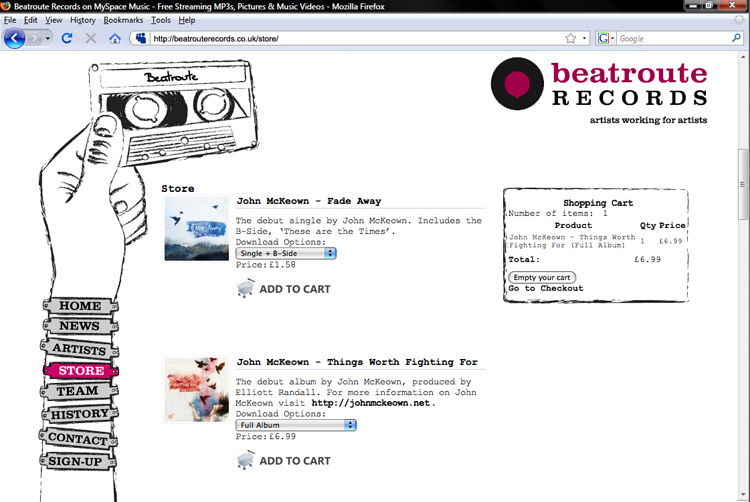Select the highlighted STORE tag
This screenshot has height=502, width=750.
pos(81,371)
